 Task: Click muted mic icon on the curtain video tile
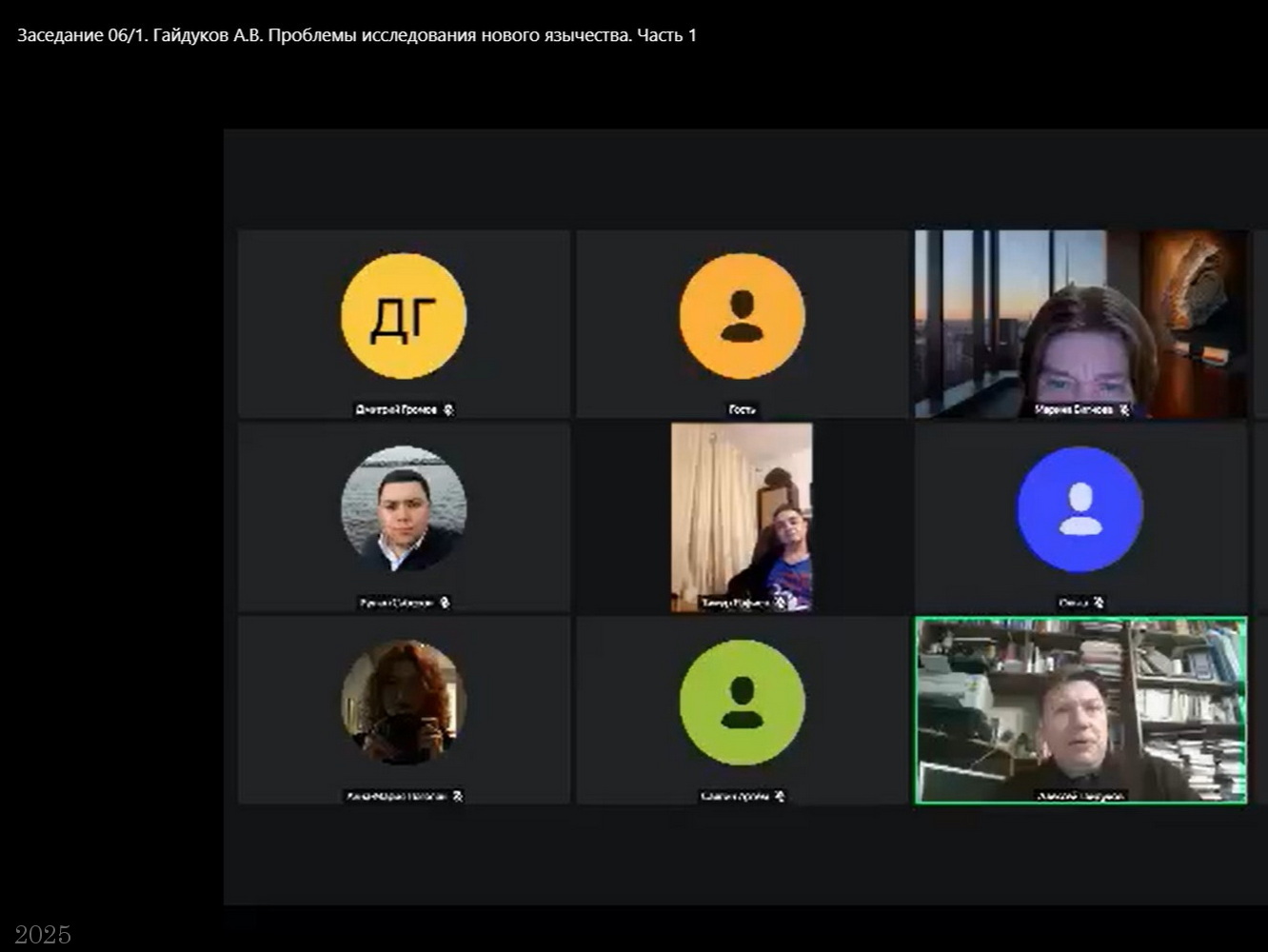(x=781, y=603)
